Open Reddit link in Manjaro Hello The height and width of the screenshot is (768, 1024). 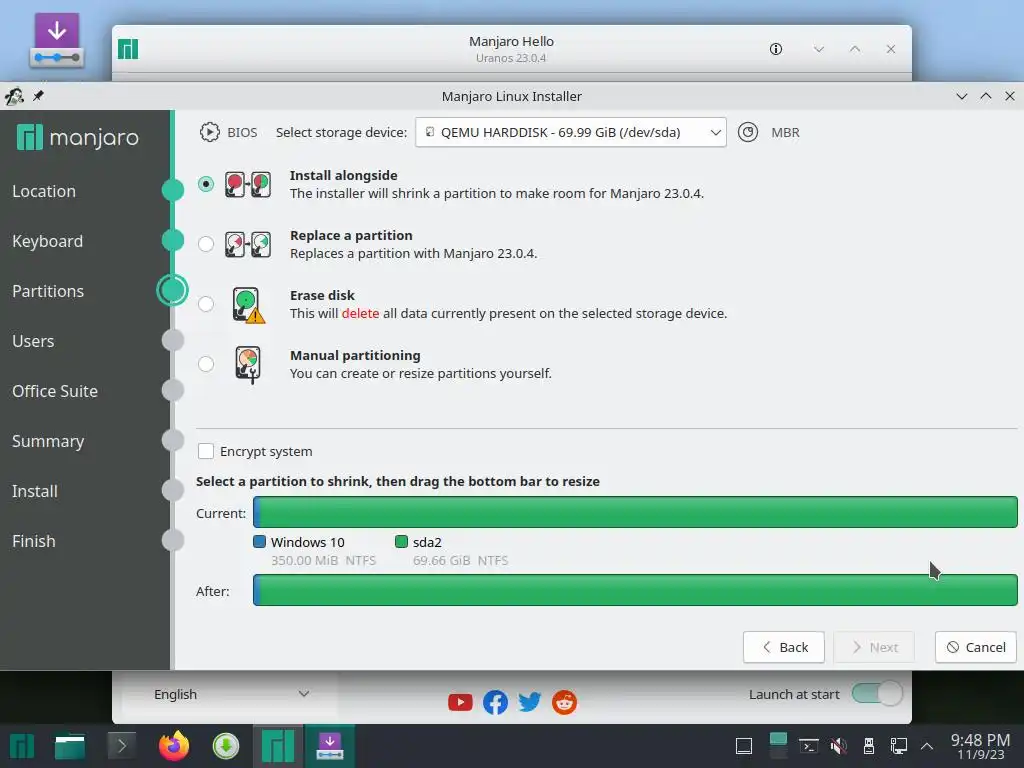click(x=564, y=702)
